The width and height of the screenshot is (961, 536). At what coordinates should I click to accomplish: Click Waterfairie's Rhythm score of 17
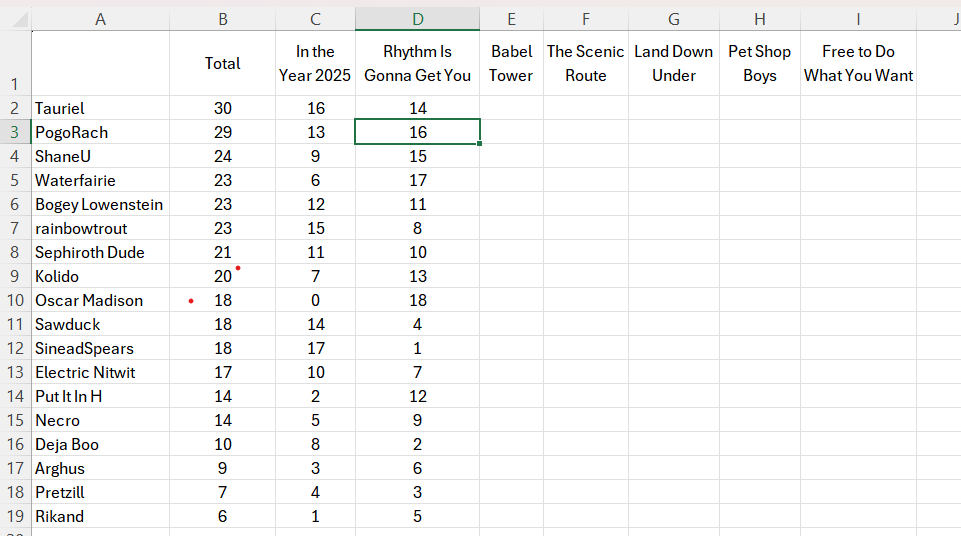coord(417,180)
